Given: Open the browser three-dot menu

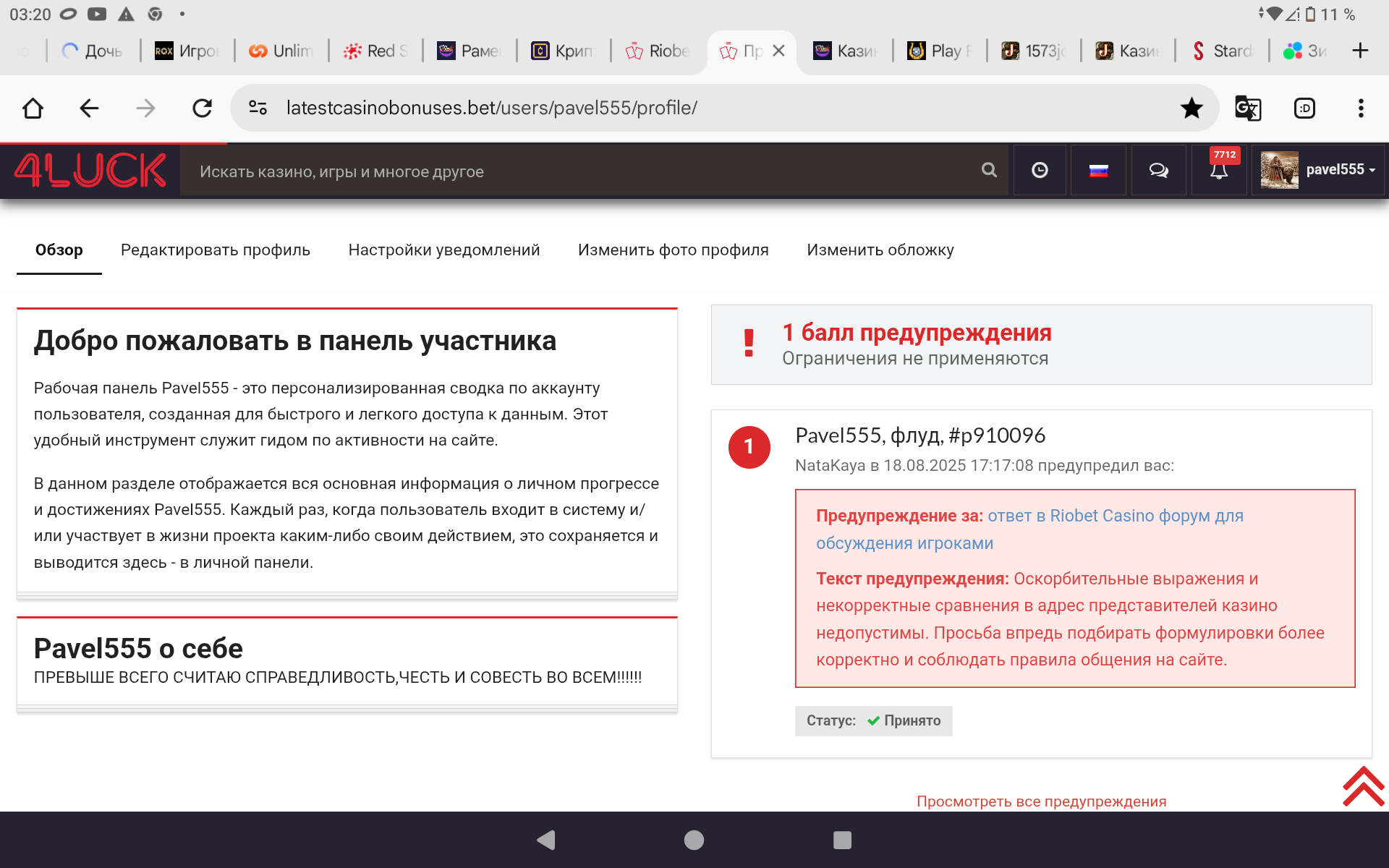Looking at the screenshot, I should [1361, 109].
